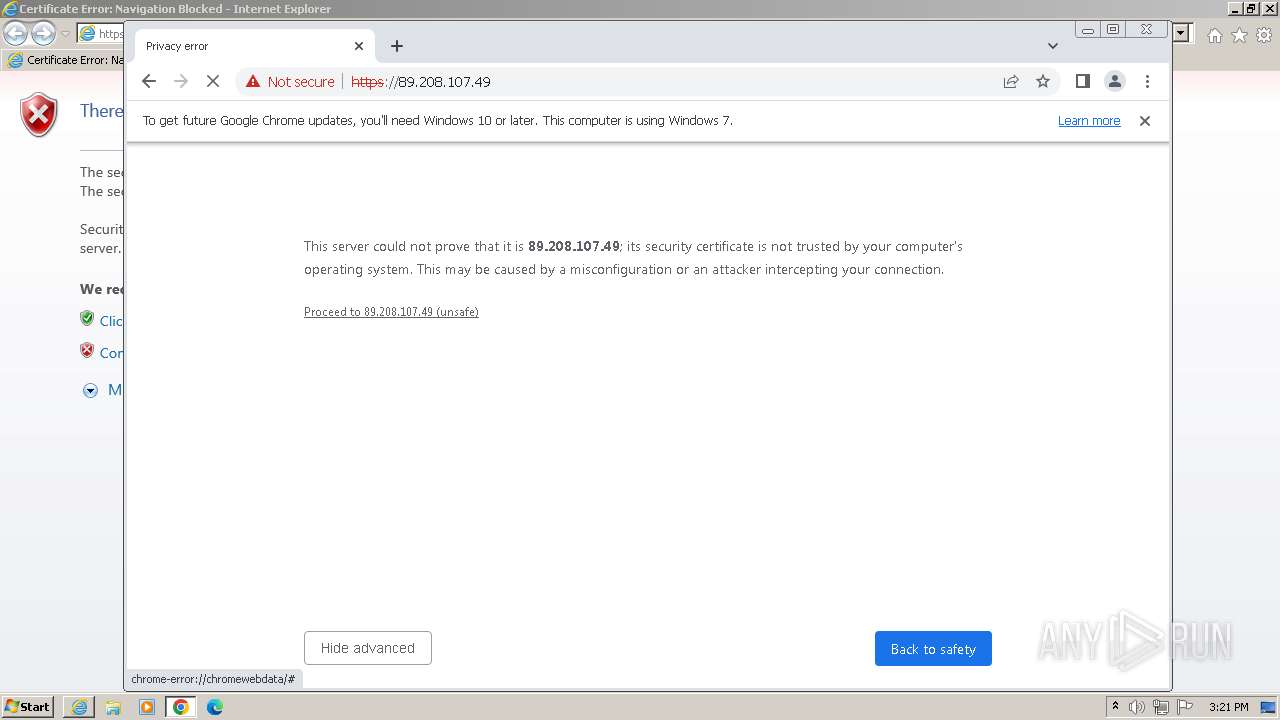Dismiss the Windows 7 update infobar
This screenshot has height=720, width=1280.
pyautogui.click(x=1145, y=121)
